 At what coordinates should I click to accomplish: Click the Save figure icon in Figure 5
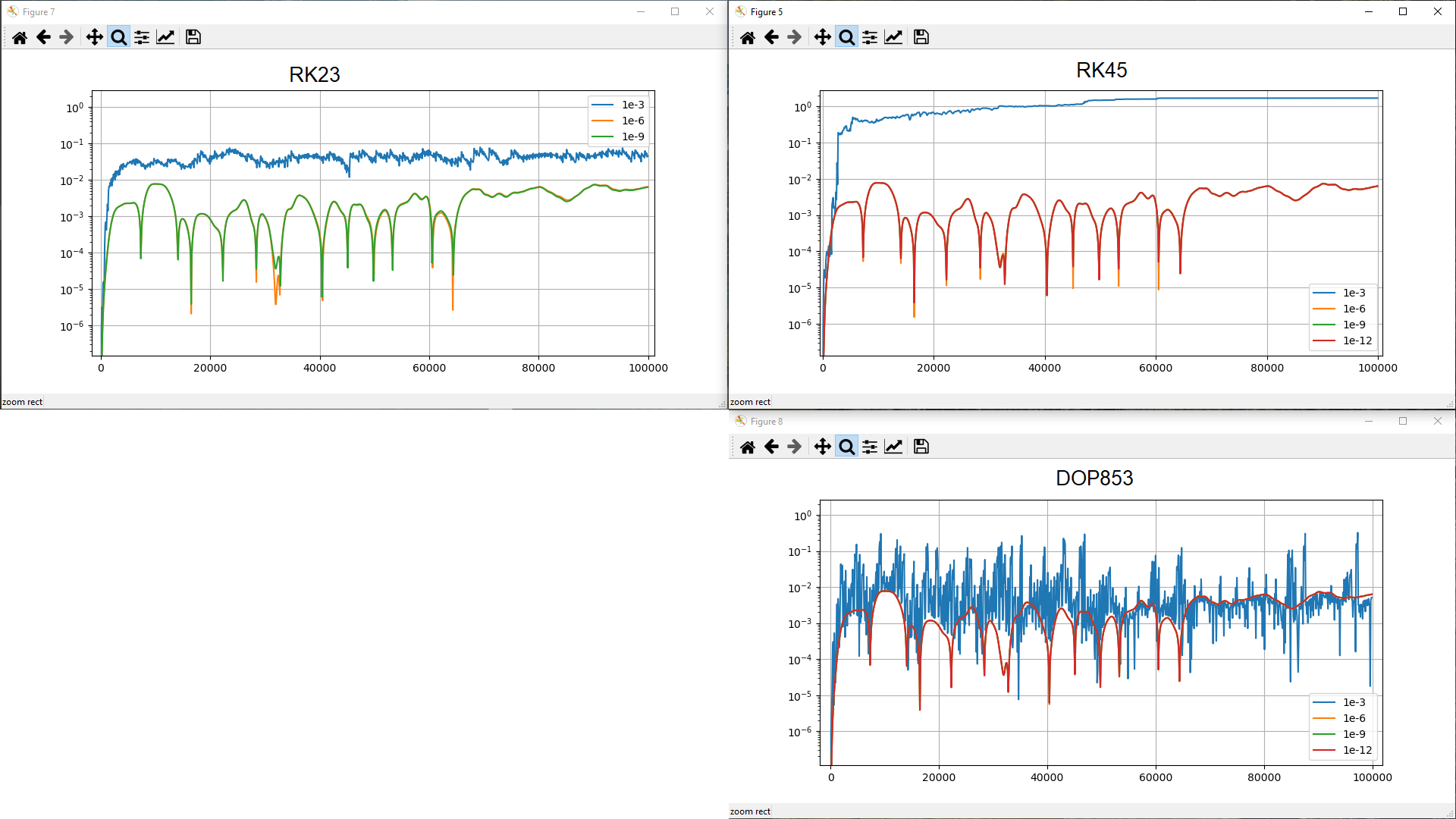click(920, 36)
